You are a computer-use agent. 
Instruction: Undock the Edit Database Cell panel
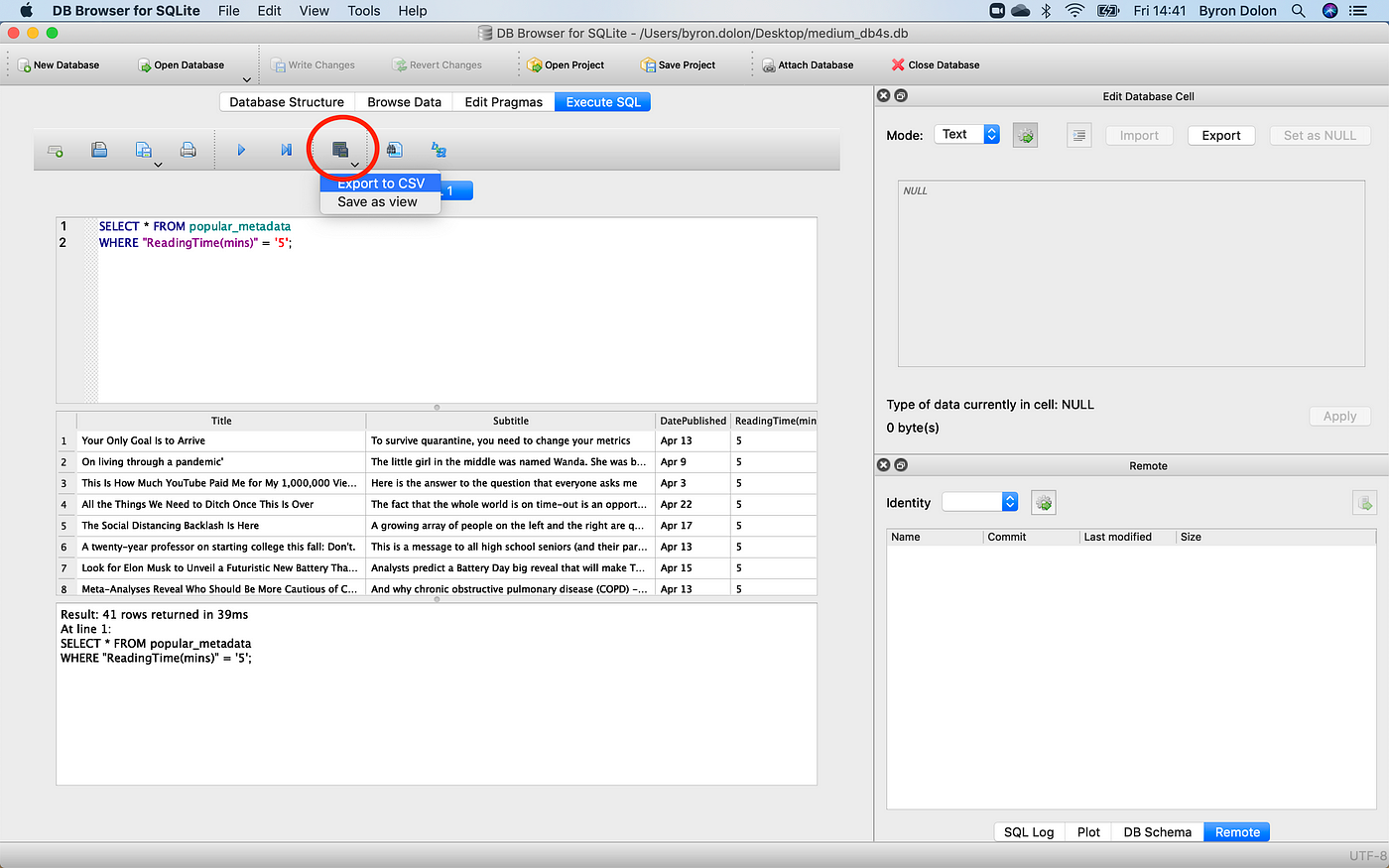coord(901,95)
